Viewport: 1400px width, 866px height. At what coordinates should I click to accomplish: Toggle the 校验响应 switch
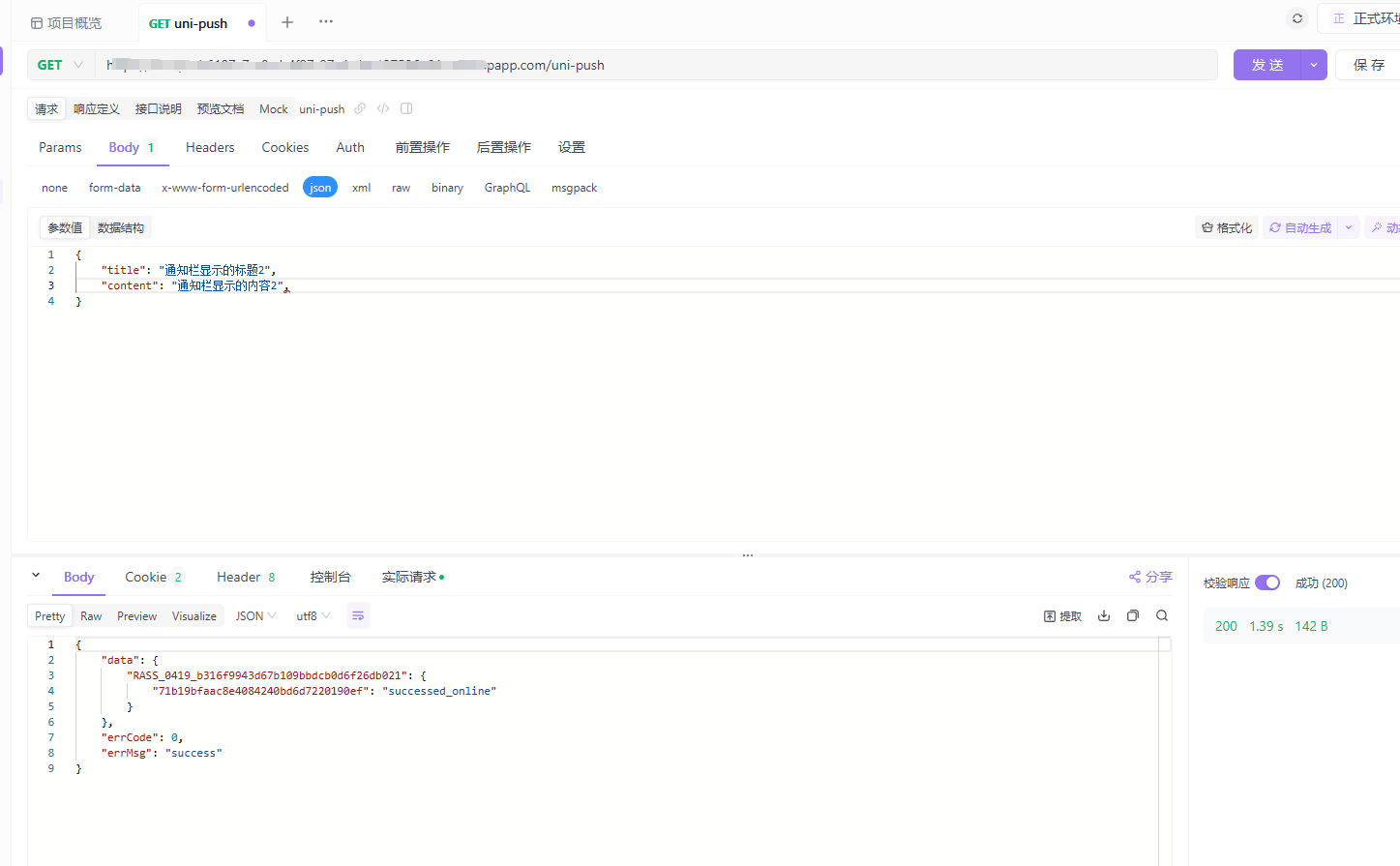[x=1266, y=582]
